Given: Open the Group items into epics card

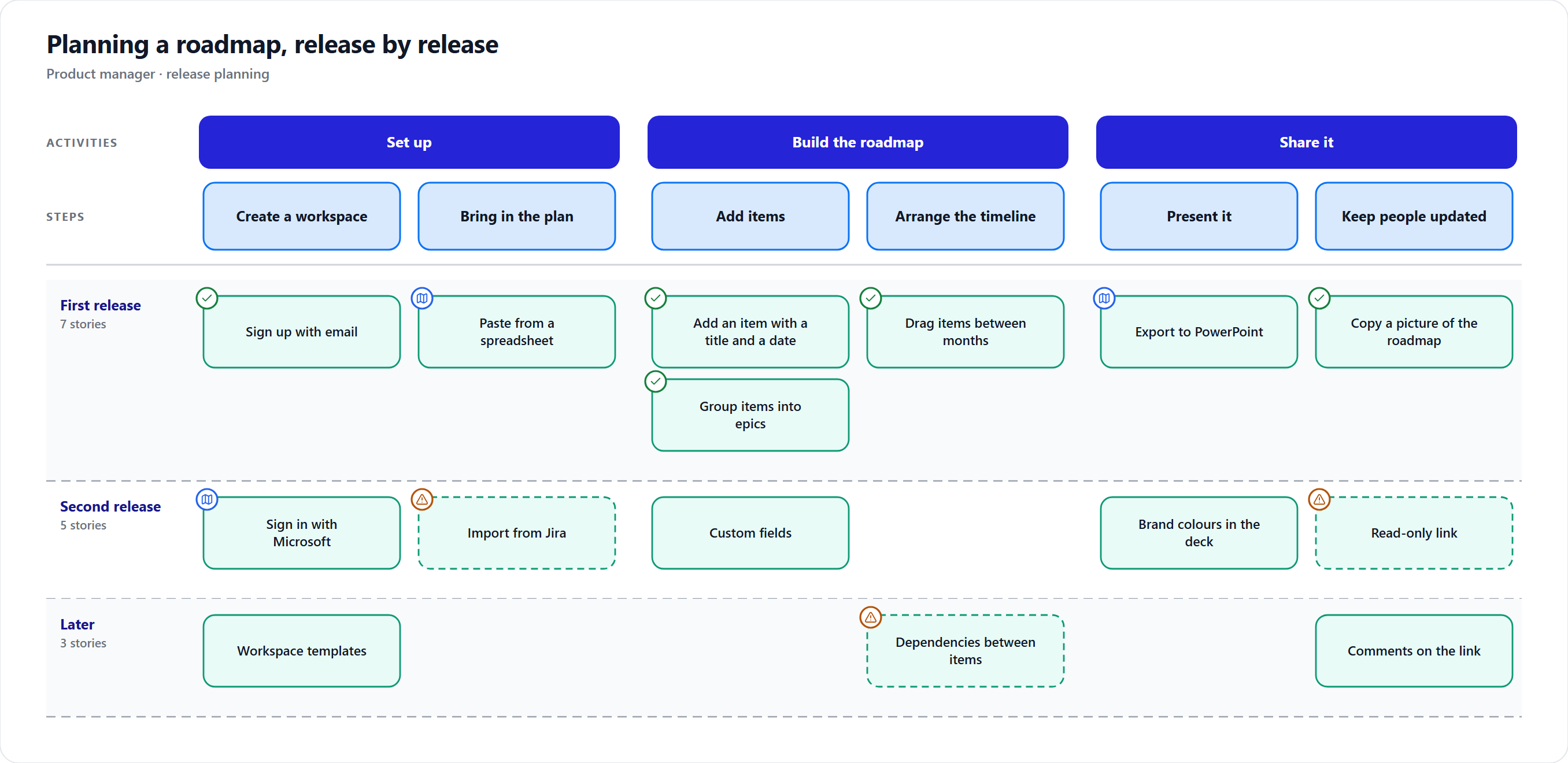Looking at the screenshot, I should coord(750,415).
